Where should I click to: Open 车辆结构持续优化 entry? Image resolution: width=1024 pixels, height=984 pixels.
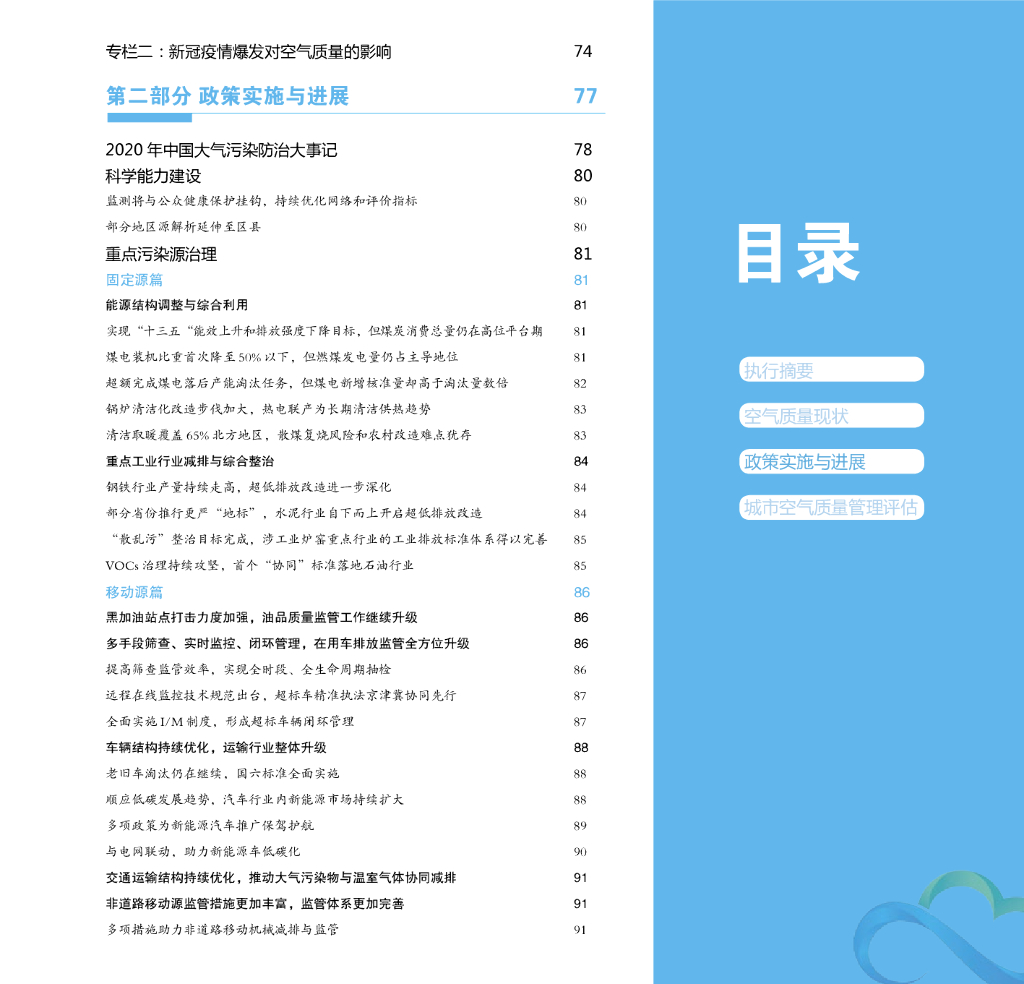point(216,748)
